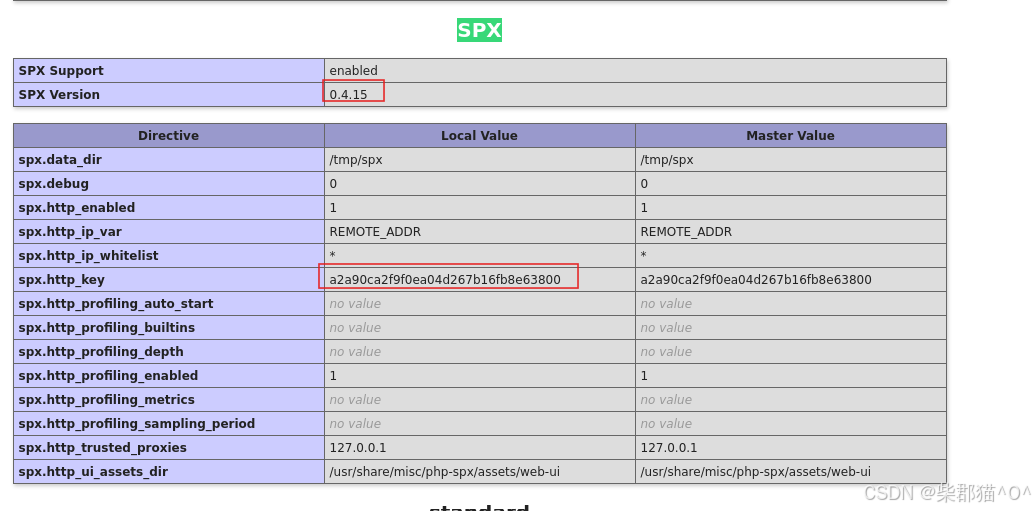Select the spx.http_key directive name

pyautogui.click(x=61, y=280)
